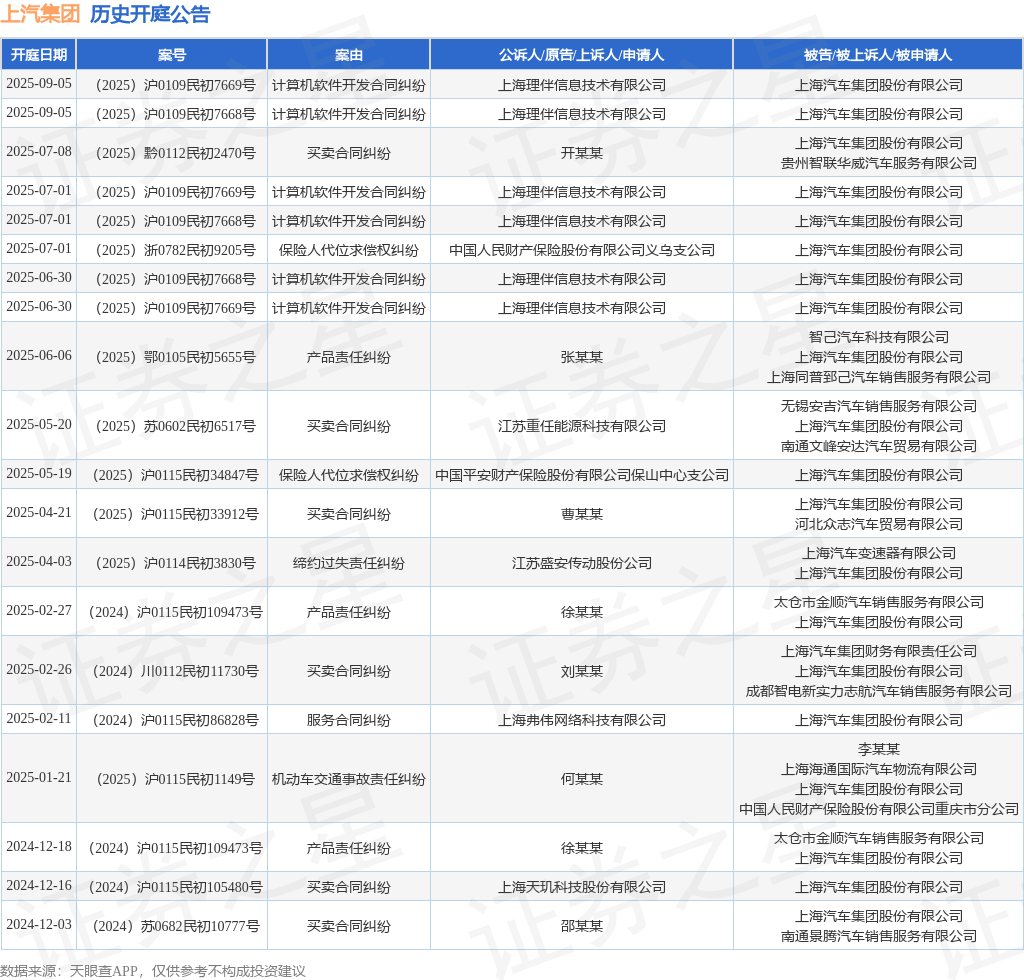Click plaintiff name 邵某某
The image size is (1024, 980).
coord(581,927)
